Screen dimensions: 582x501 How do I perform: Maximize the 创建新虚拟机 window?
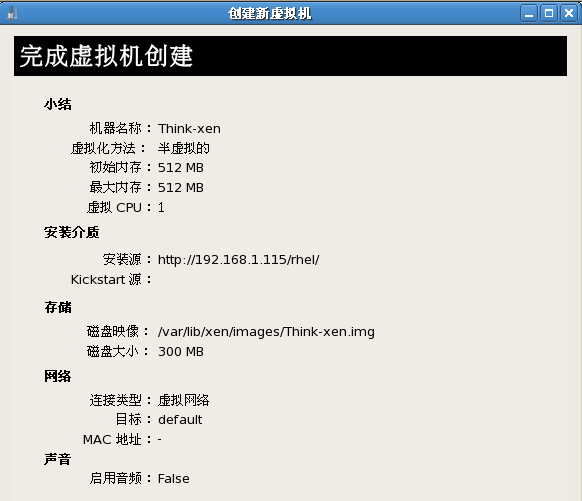pyautogui.click(x=549, y=13)
